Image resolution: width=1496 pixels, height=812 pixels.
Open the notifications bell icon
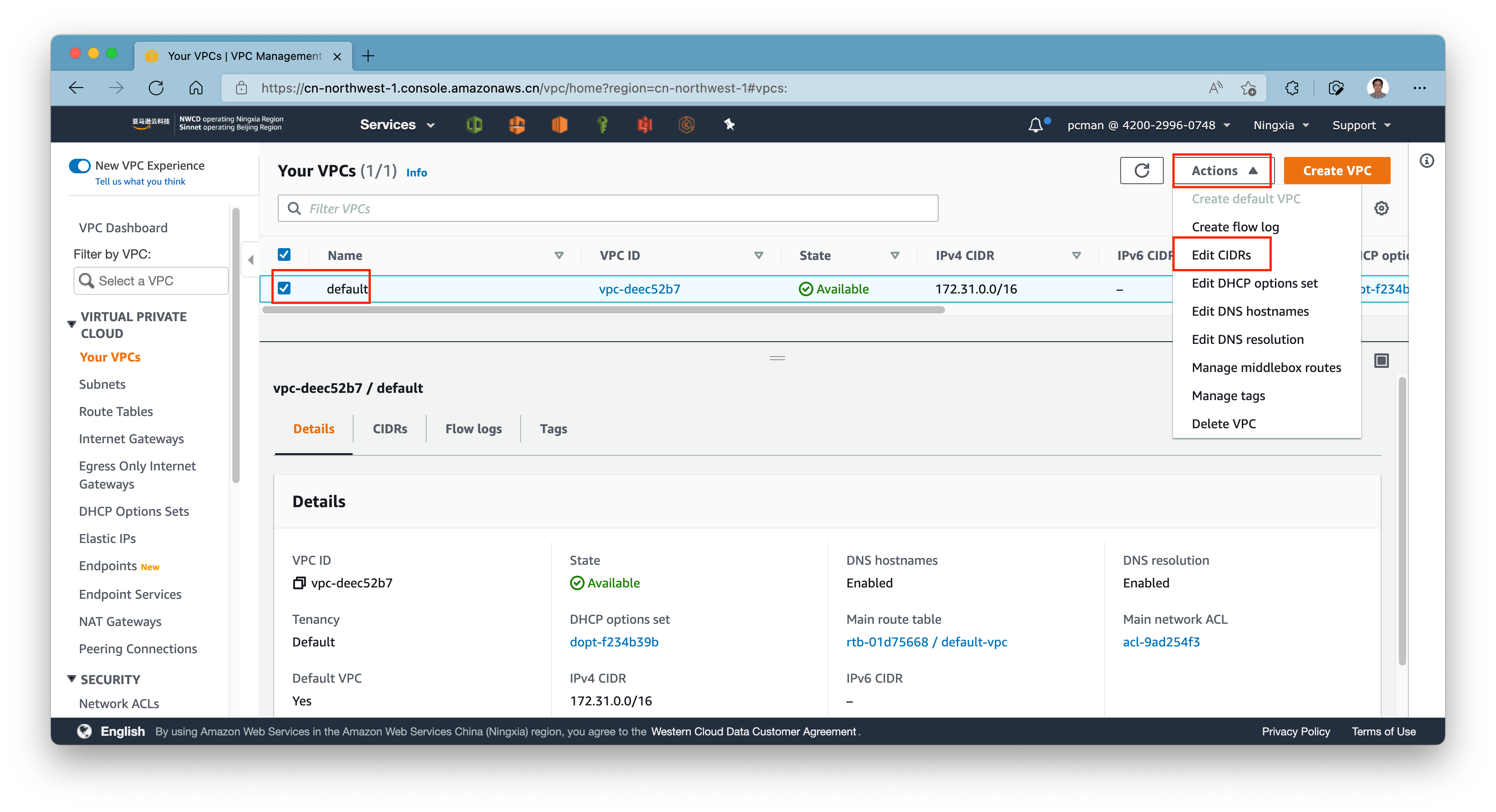1035,125
